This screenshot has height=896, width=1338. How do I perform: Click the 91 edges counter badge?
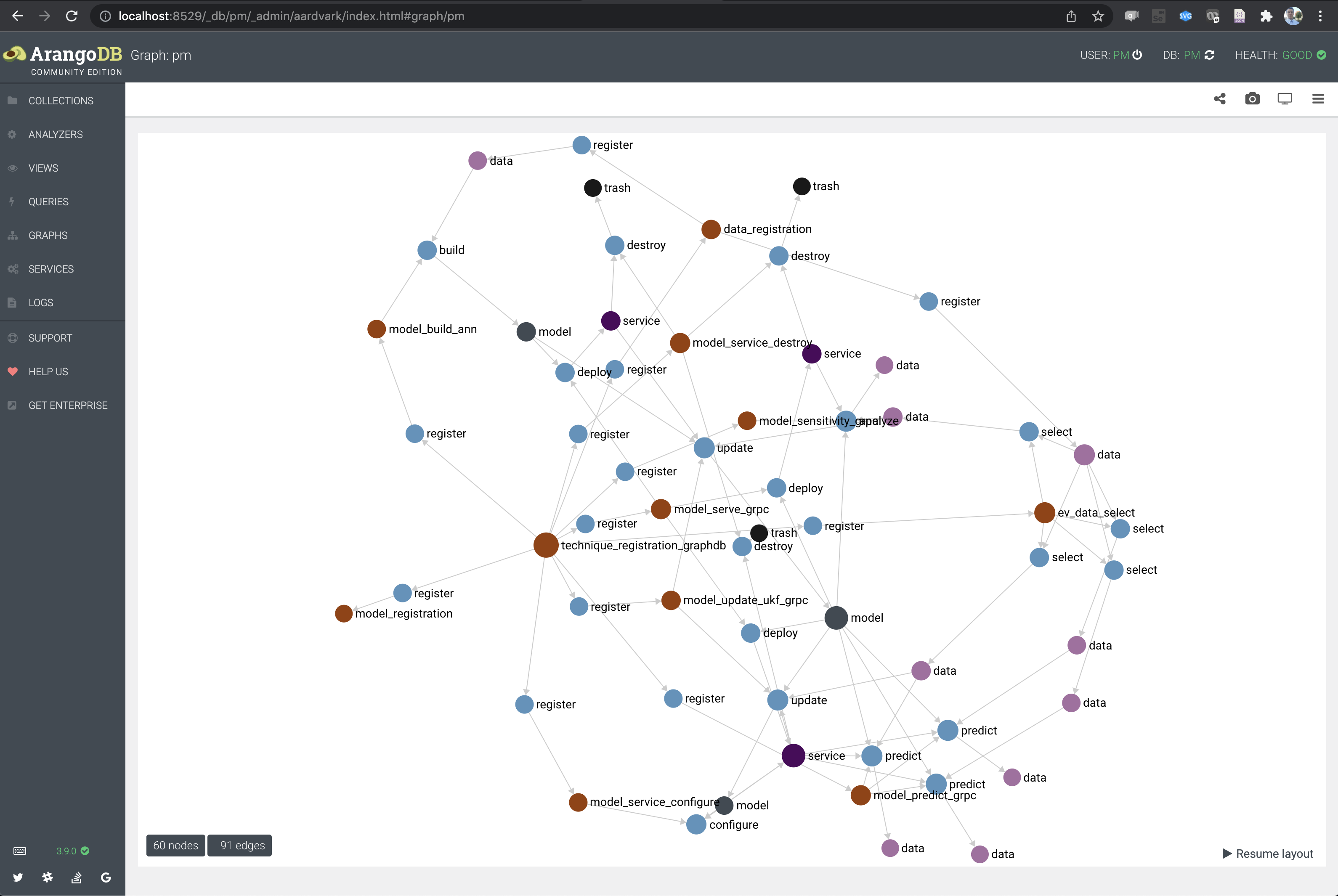pos(239,845)
